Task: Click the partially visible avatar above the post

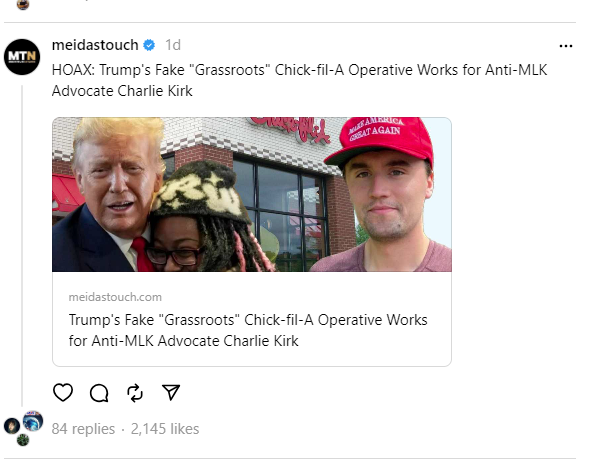Action: pos(23,4)
